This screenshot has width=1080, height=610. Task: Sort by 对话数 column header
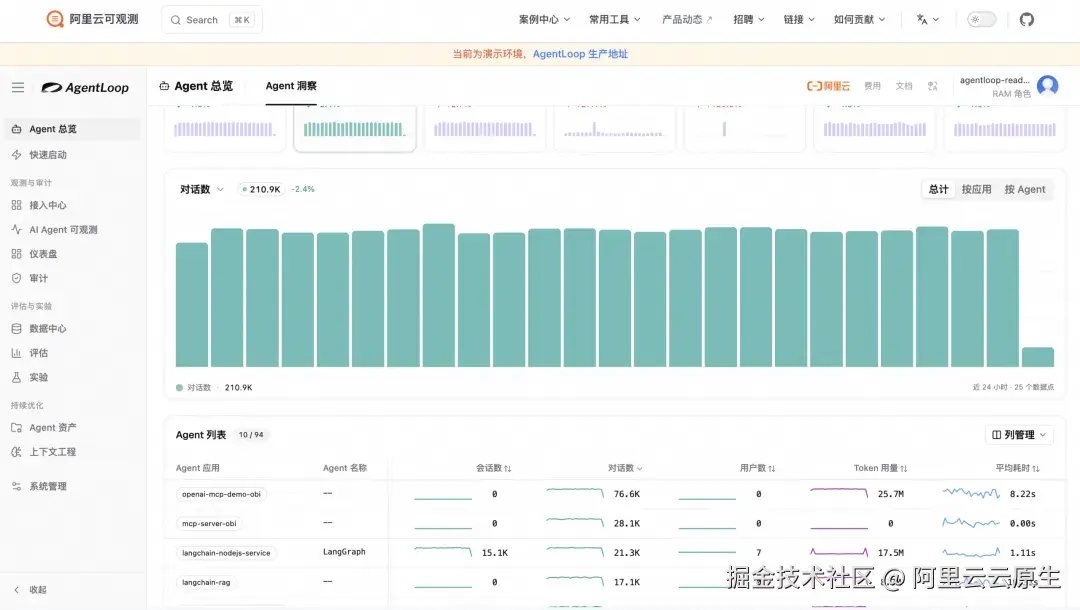click(x=625, y=468)
